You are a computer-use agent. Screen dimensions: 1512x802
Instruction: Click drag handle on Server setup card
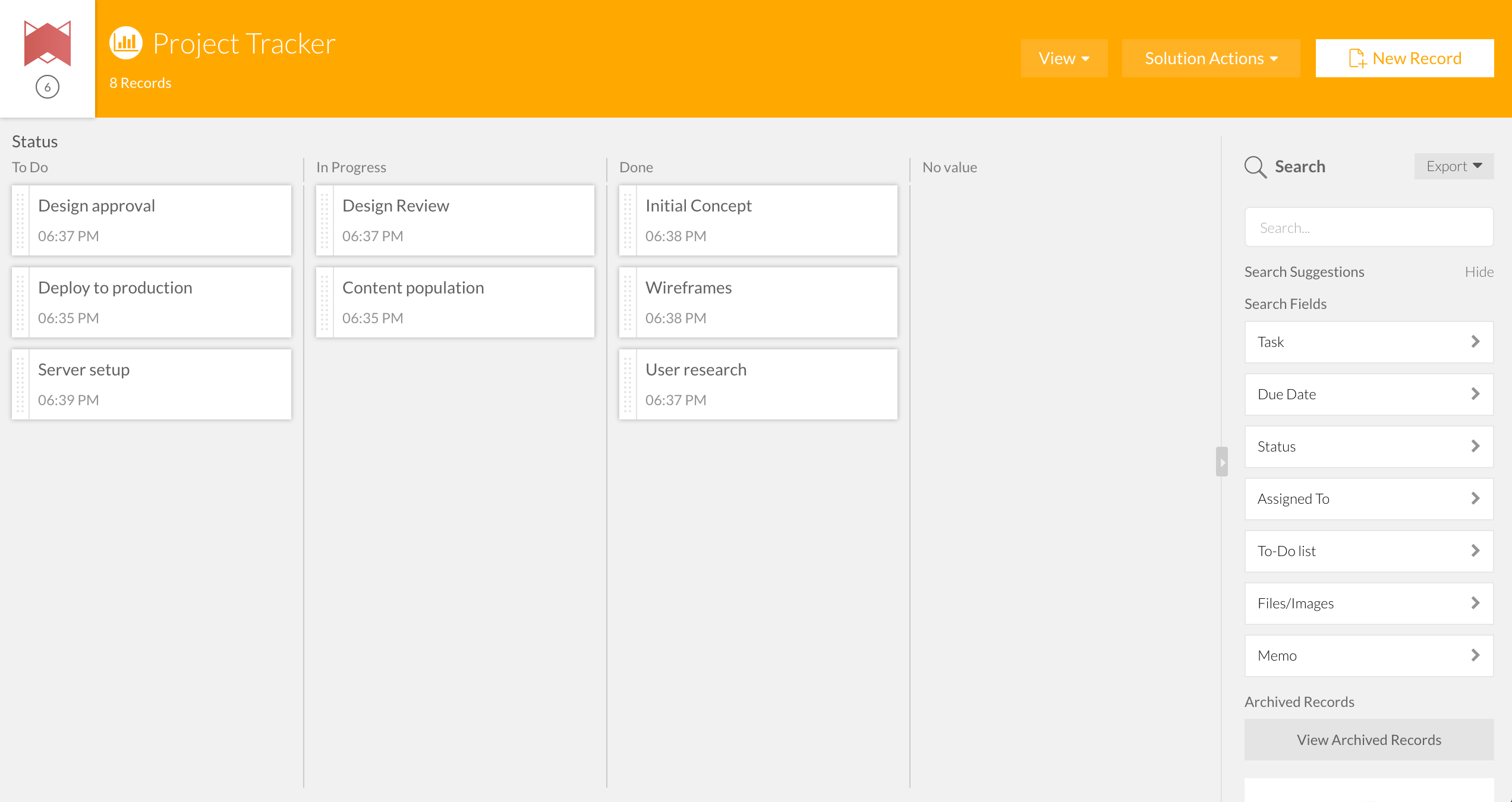pos(21,384)
